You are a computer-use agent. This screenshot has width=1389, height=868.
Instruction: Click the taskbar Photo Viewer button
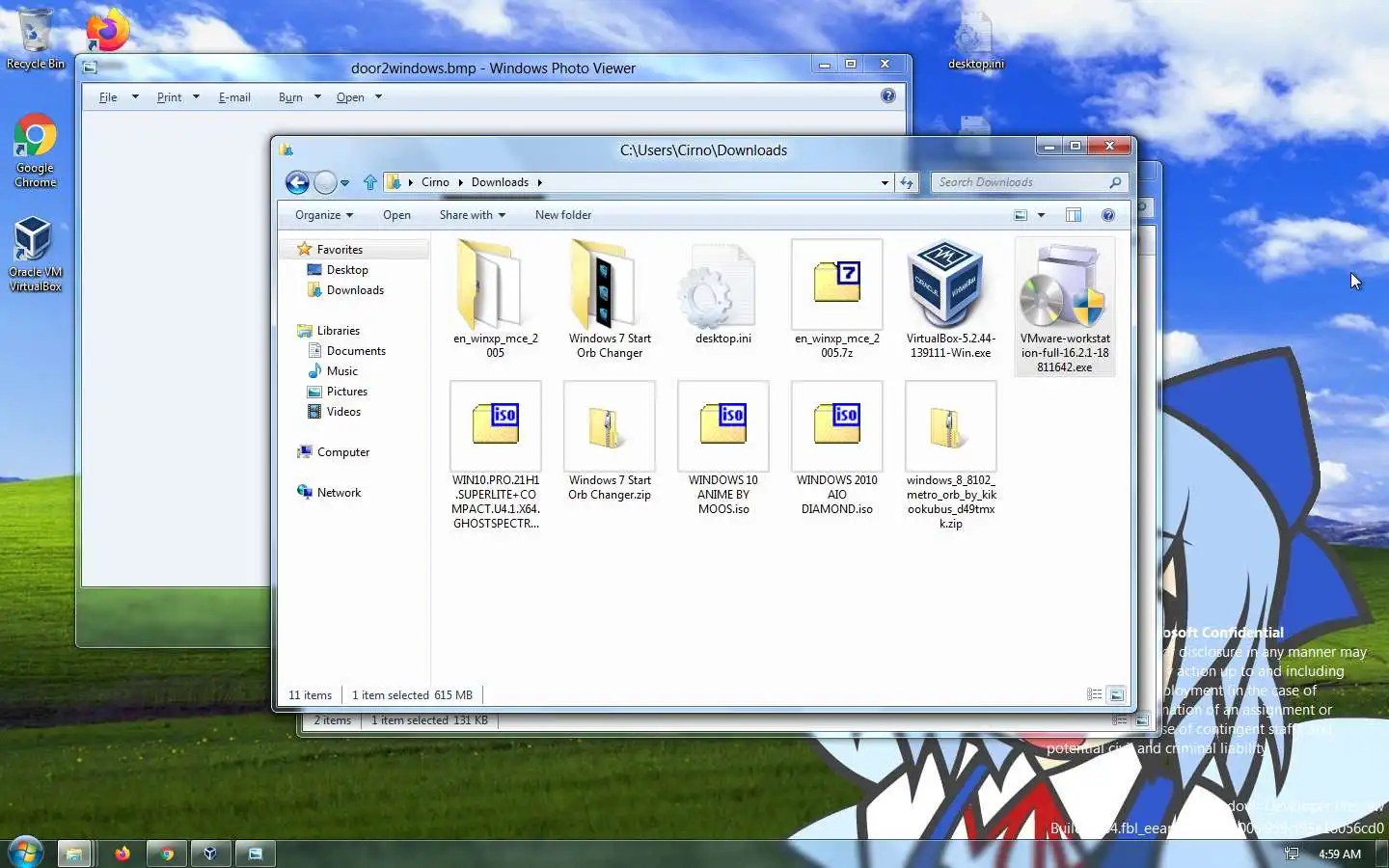click(x=256, y=854)
